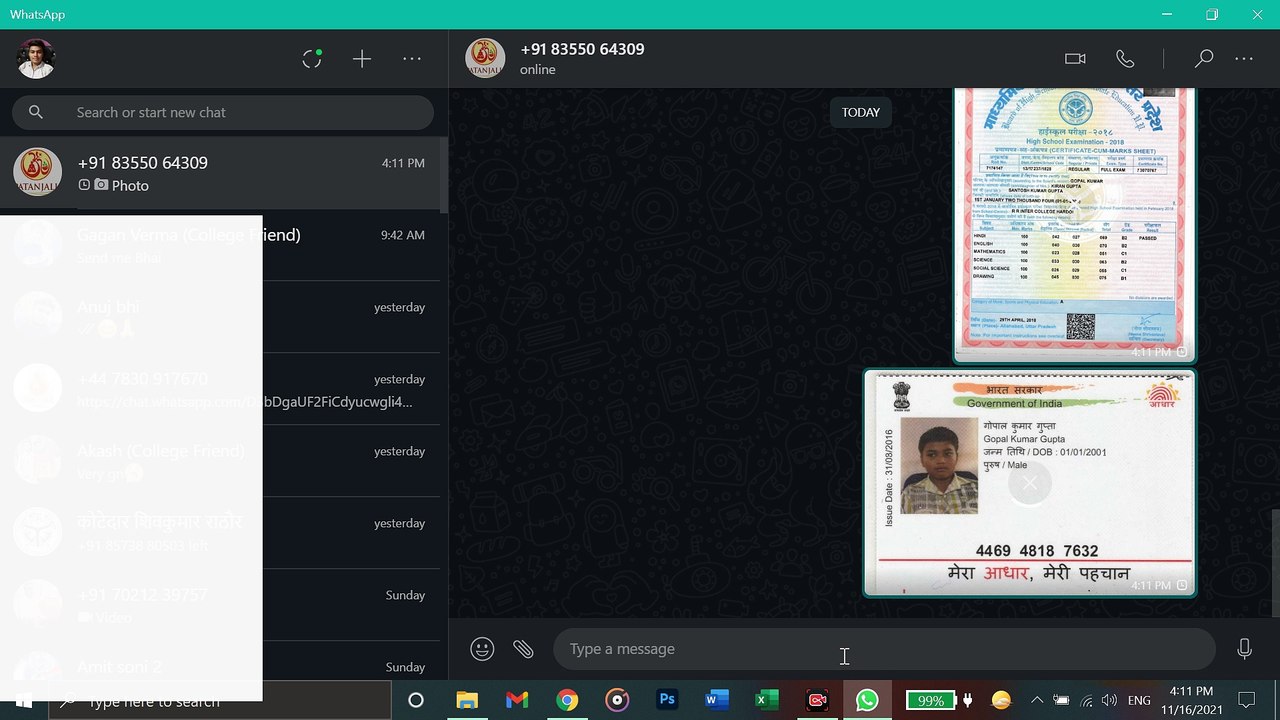Open the Akash (College Friend) chat

pyautogui.click(x=220, y=461)
